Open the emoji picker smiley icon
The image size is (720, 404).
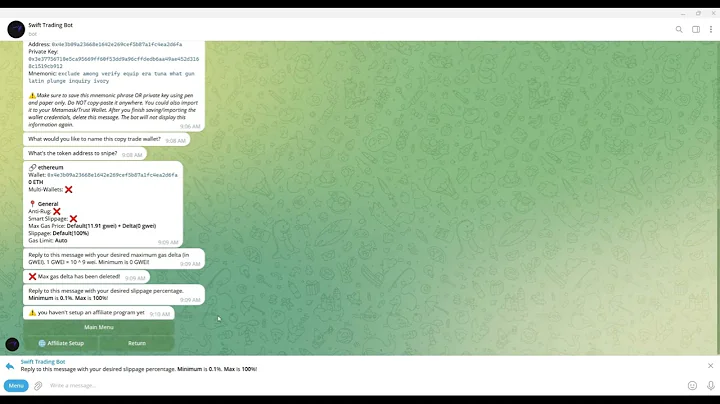point(692,386)
